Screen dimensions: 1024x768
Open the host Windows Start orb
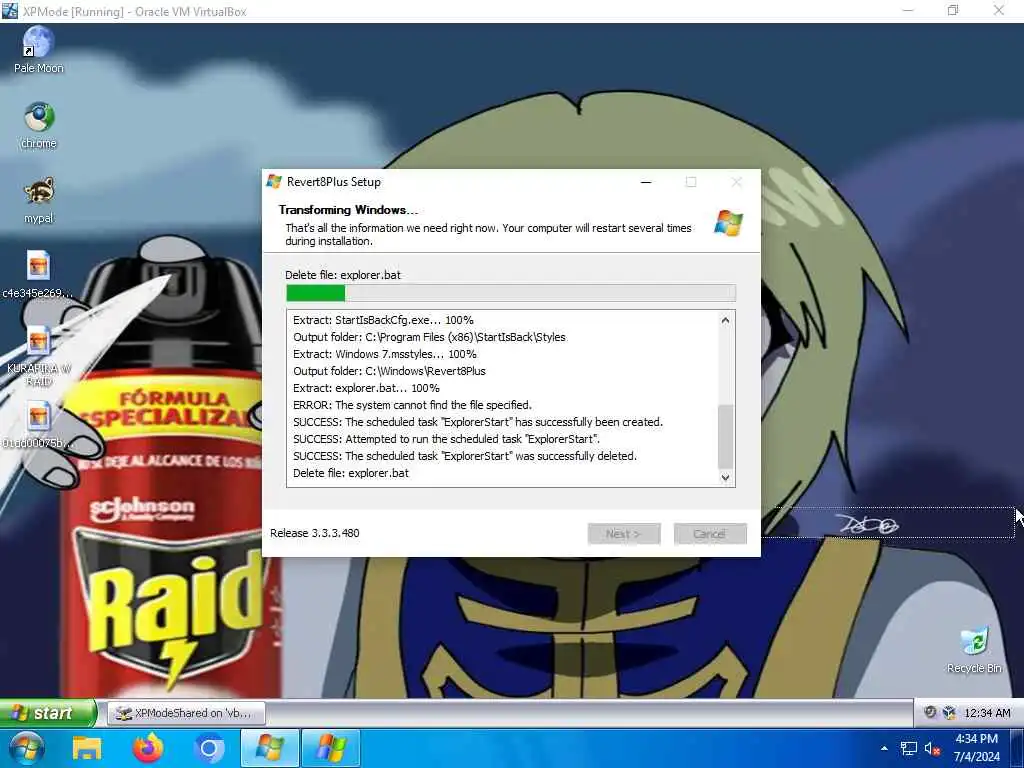coord(26,748)
